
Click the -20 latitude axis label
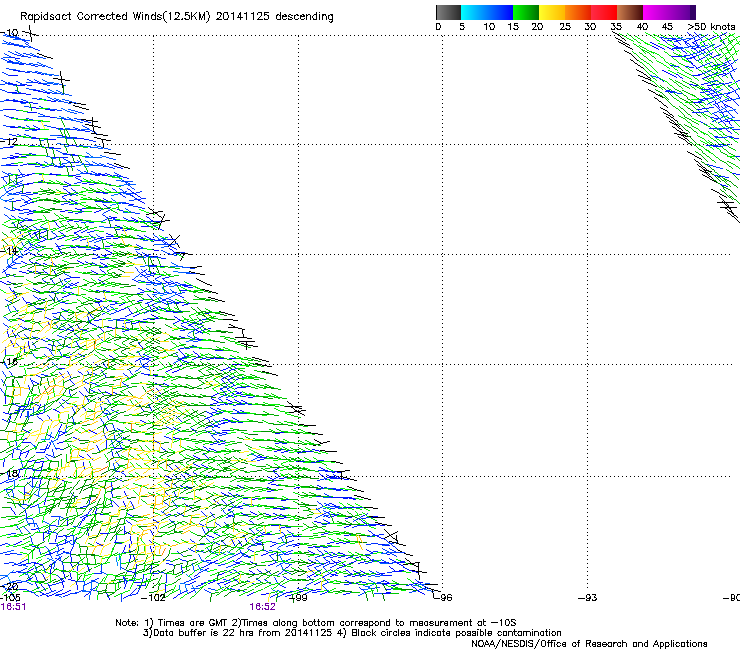click(9, 587)
